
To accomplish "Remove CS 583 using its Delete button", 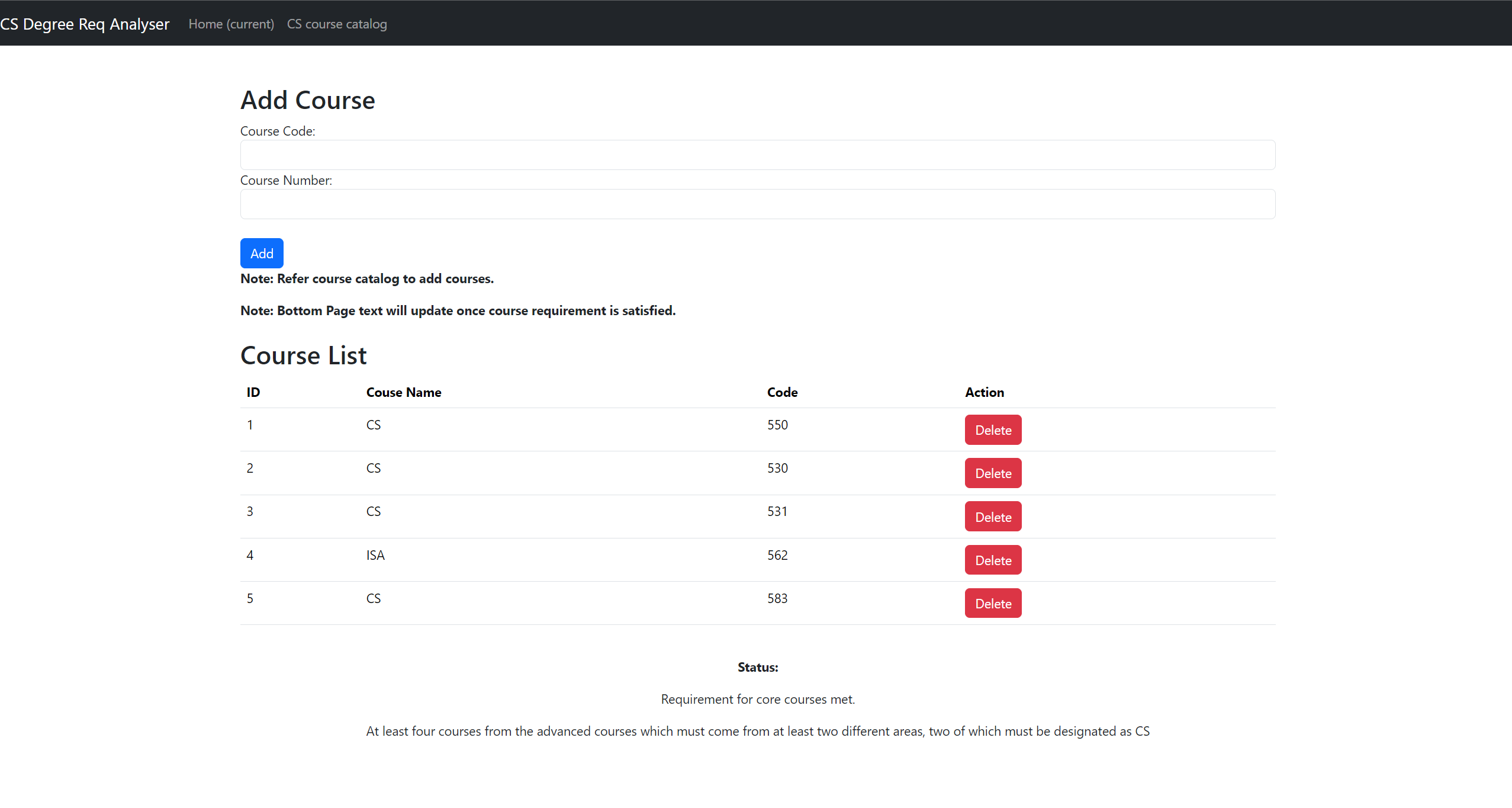I will (992, 604).
